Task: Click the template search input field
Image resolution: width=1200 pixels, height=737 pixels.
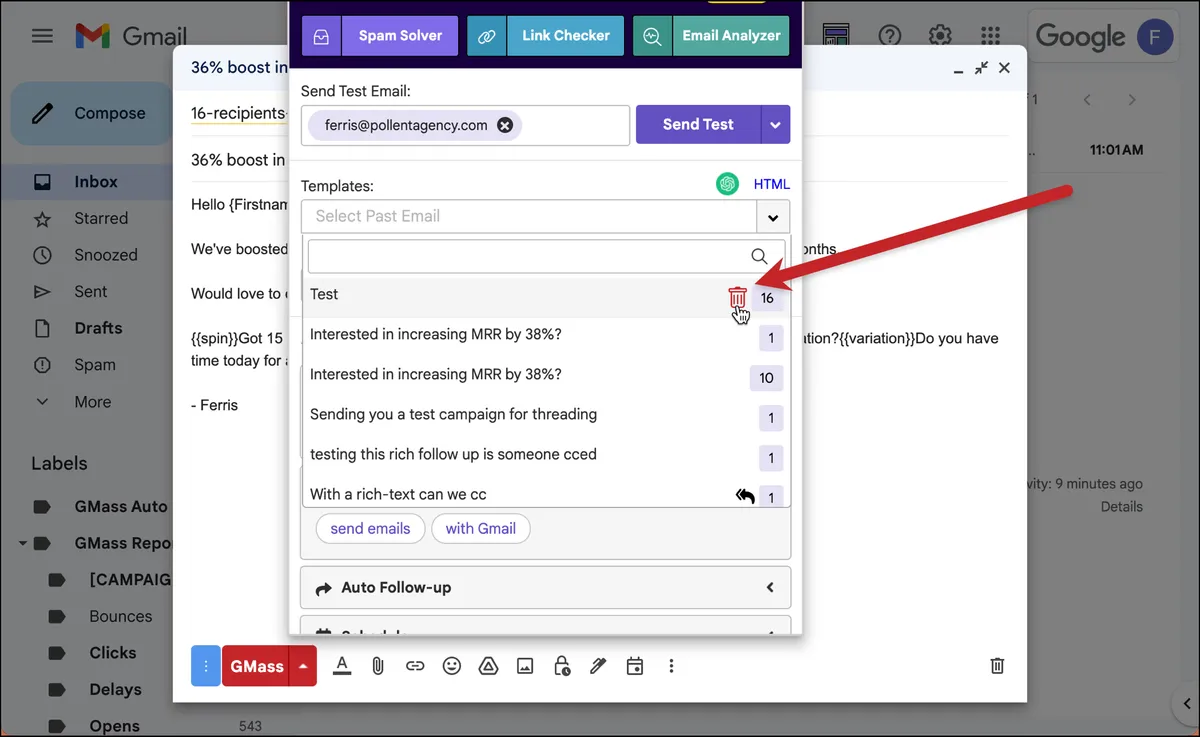Action: pyautogui.click(x=546, y=256)
